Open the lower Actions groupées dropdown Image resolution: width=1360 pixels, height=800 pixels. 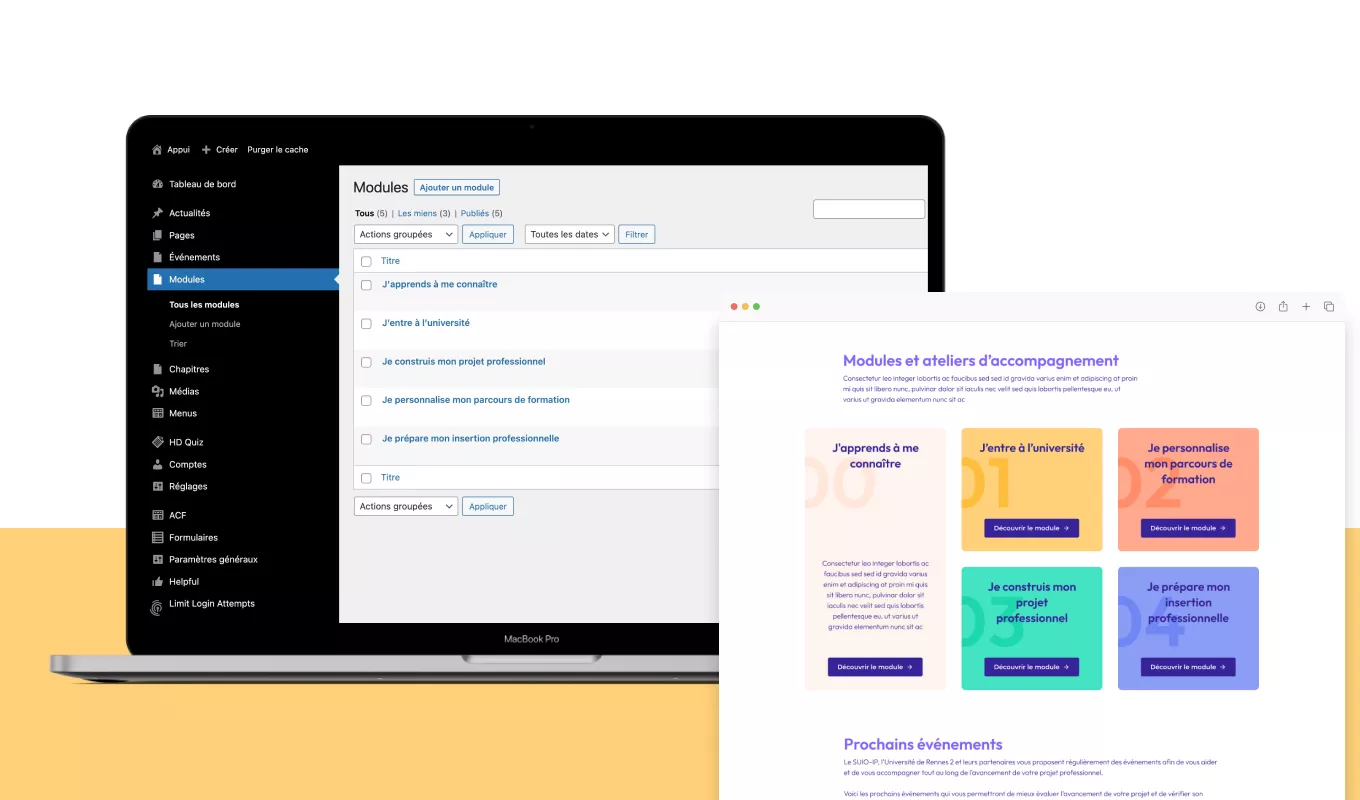point(405,506)
